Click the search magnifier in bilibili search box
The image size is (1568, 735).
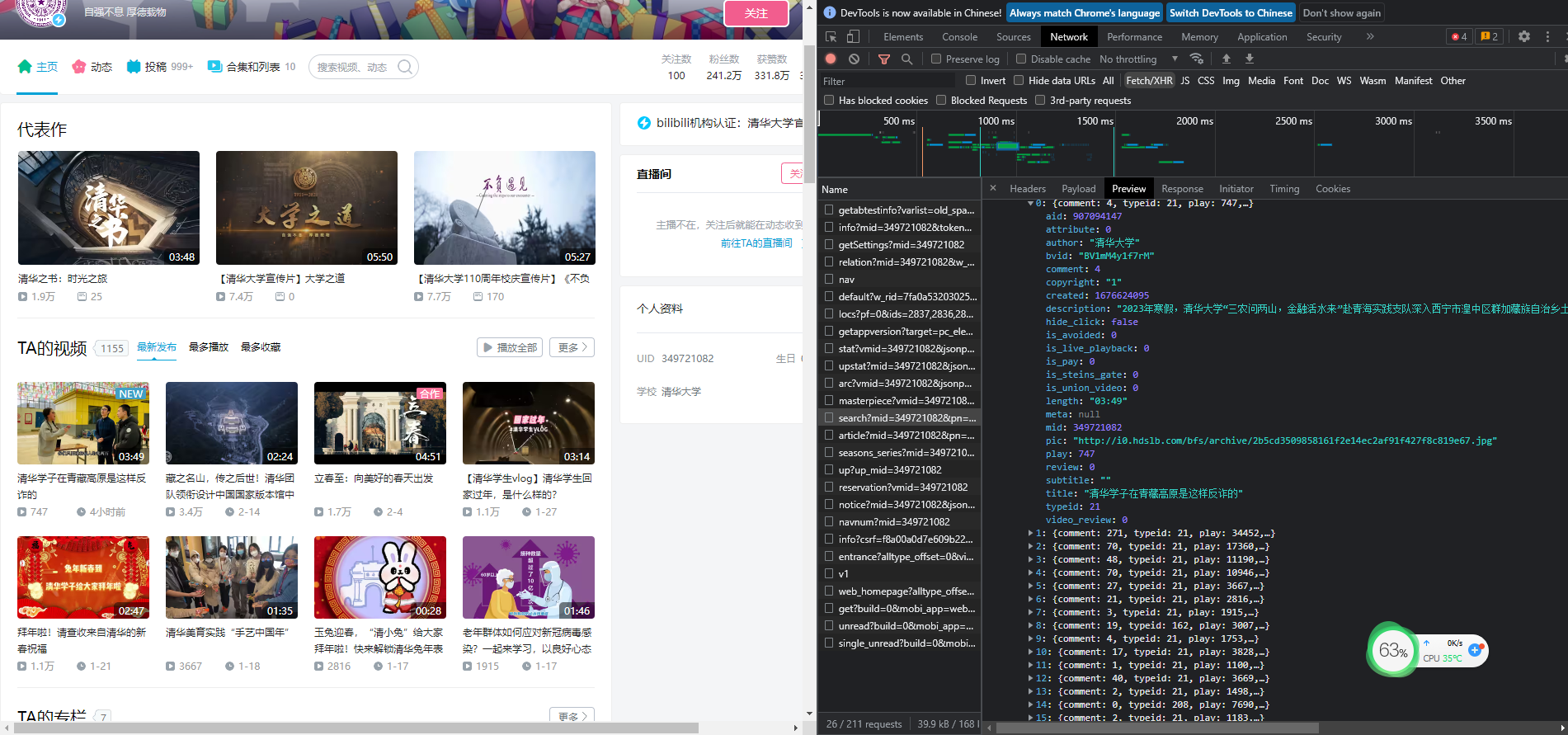pyautogui.click(x=405, y=67)
